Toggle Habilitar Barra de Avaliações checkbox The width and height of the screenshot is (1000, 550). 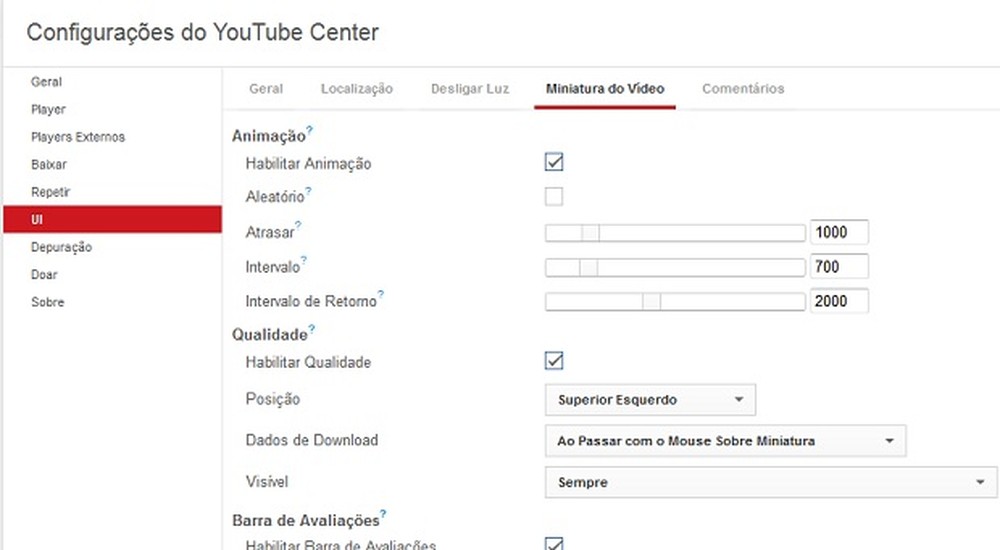(554, 544)
